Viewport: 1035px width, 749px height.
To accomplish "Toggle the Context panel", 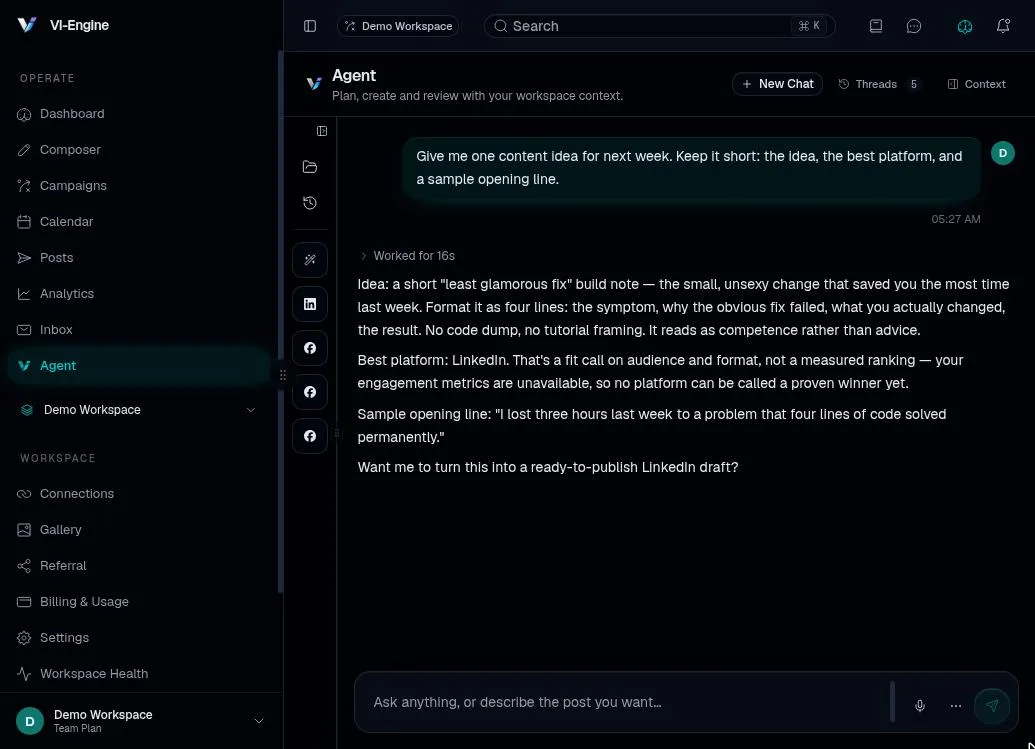I will point(976,84).
